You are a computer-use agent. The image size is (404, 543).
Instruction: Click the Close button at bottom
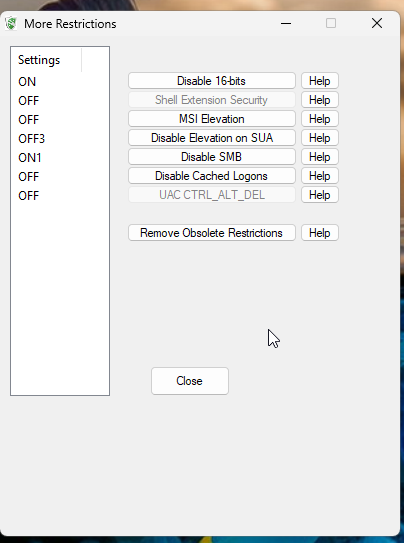(190, 381)
